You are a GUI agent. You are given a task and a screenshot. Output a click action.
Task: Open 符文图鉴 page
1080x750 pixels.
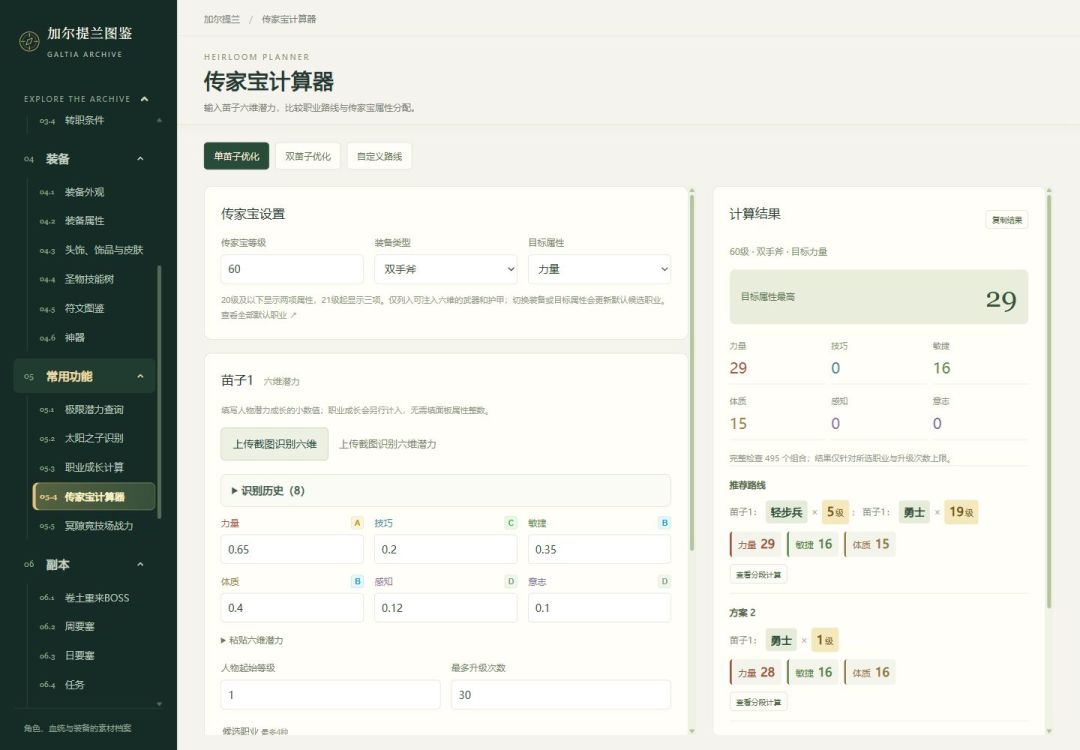pos(84,309)
